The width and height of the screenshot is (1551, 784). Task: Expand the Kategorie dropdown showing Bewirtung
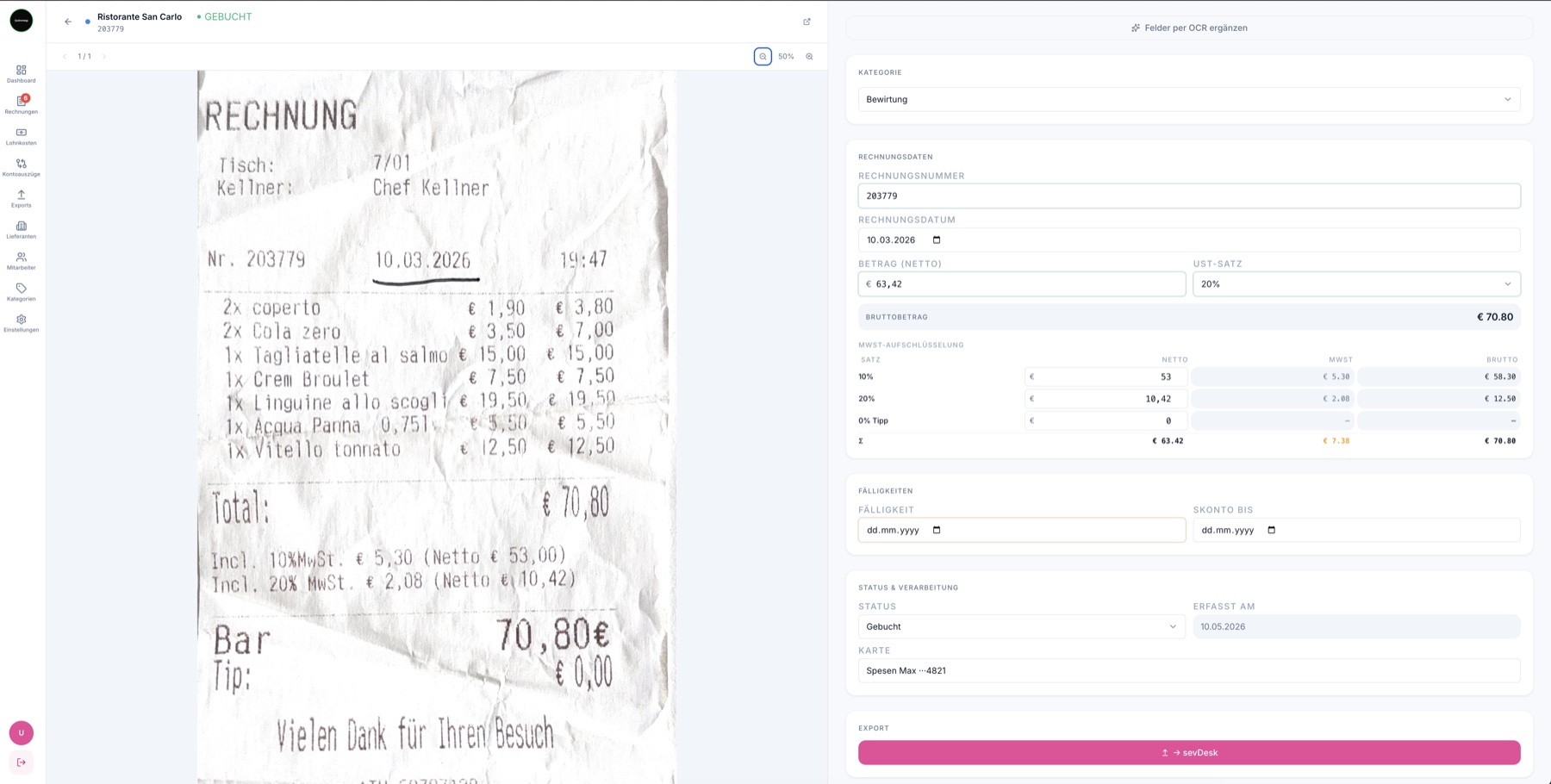pos(1189,99)
